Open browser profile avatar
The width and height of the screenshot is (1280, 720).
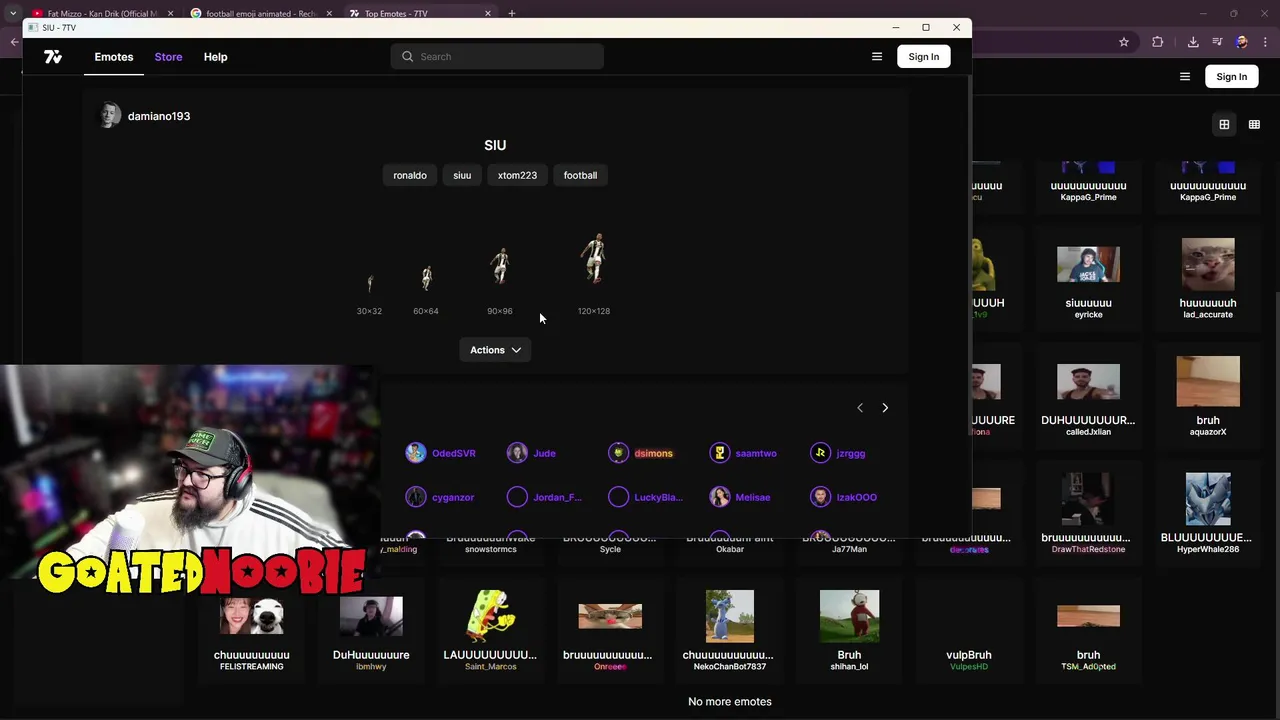1241,42
